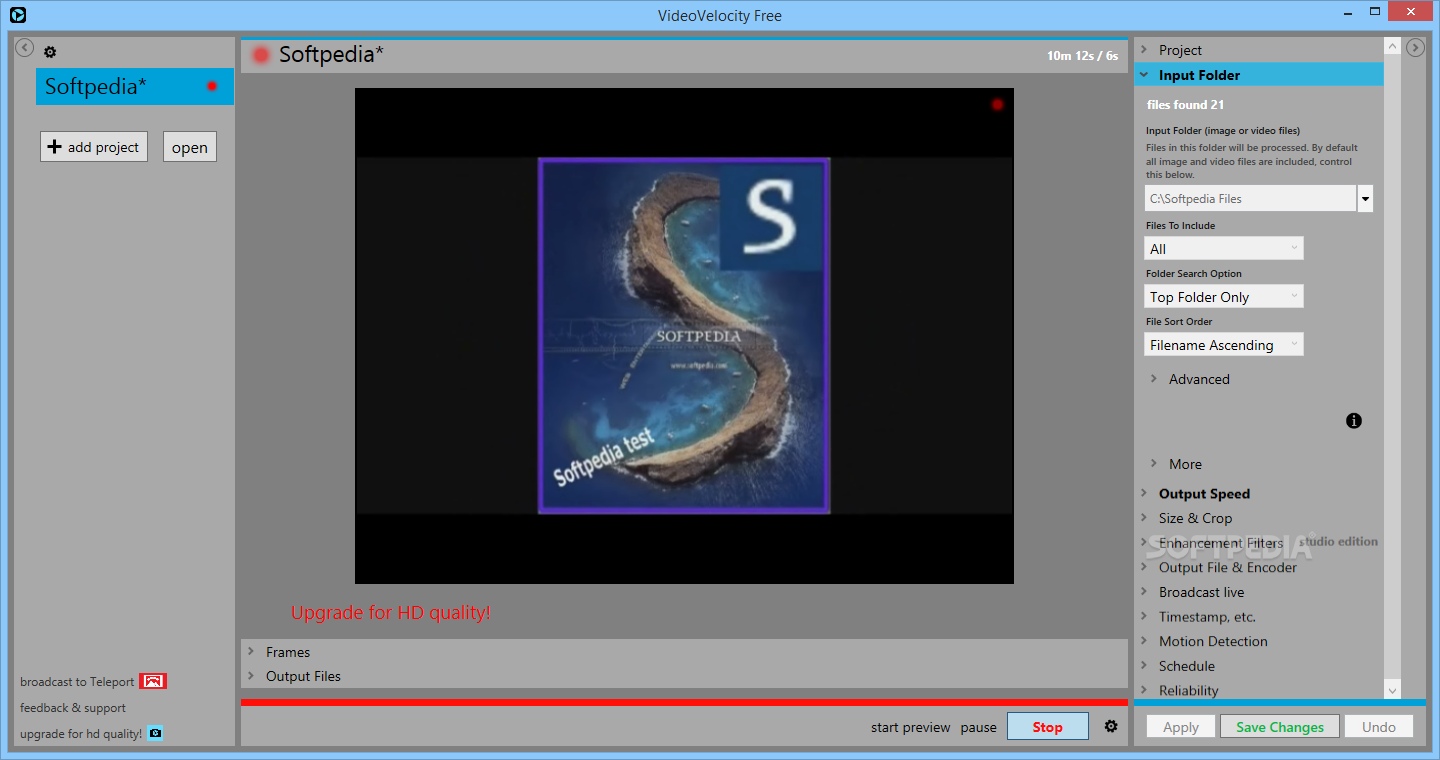1440x760 pixels.
Task: Click Save Changes
Action: 1280,727
